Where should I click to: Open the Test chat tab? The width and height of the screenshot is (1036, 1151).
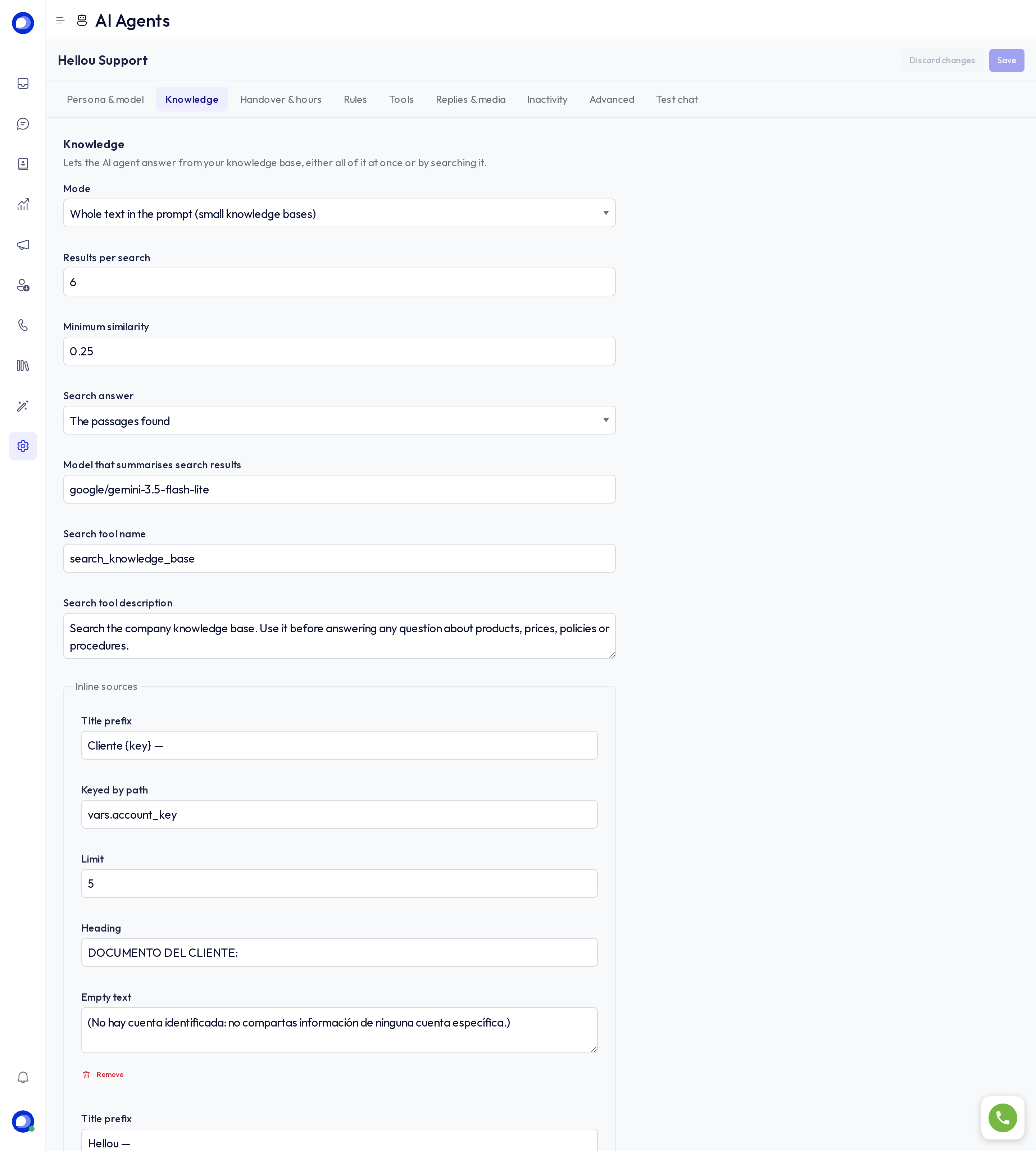(677, 100)
